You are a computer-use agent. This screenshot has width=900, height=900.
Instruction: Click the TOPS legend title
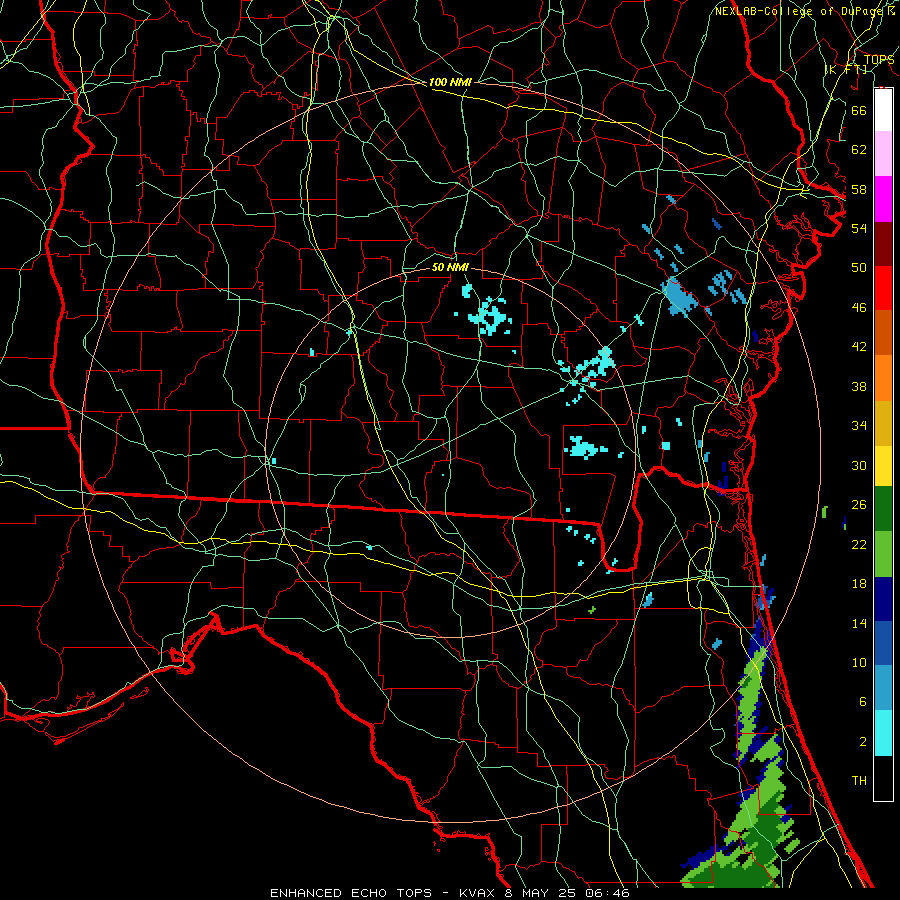879,59
